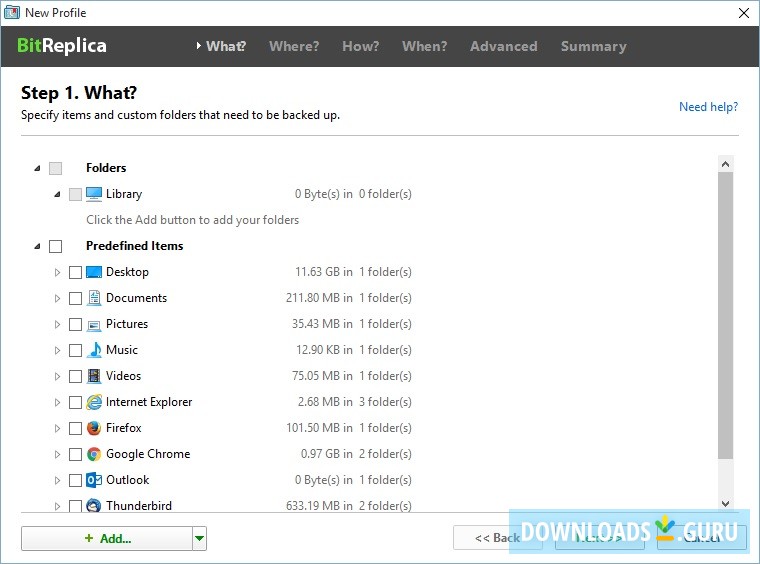
Task: Click the Outlook logo icon
Action: tap(94, 480)
